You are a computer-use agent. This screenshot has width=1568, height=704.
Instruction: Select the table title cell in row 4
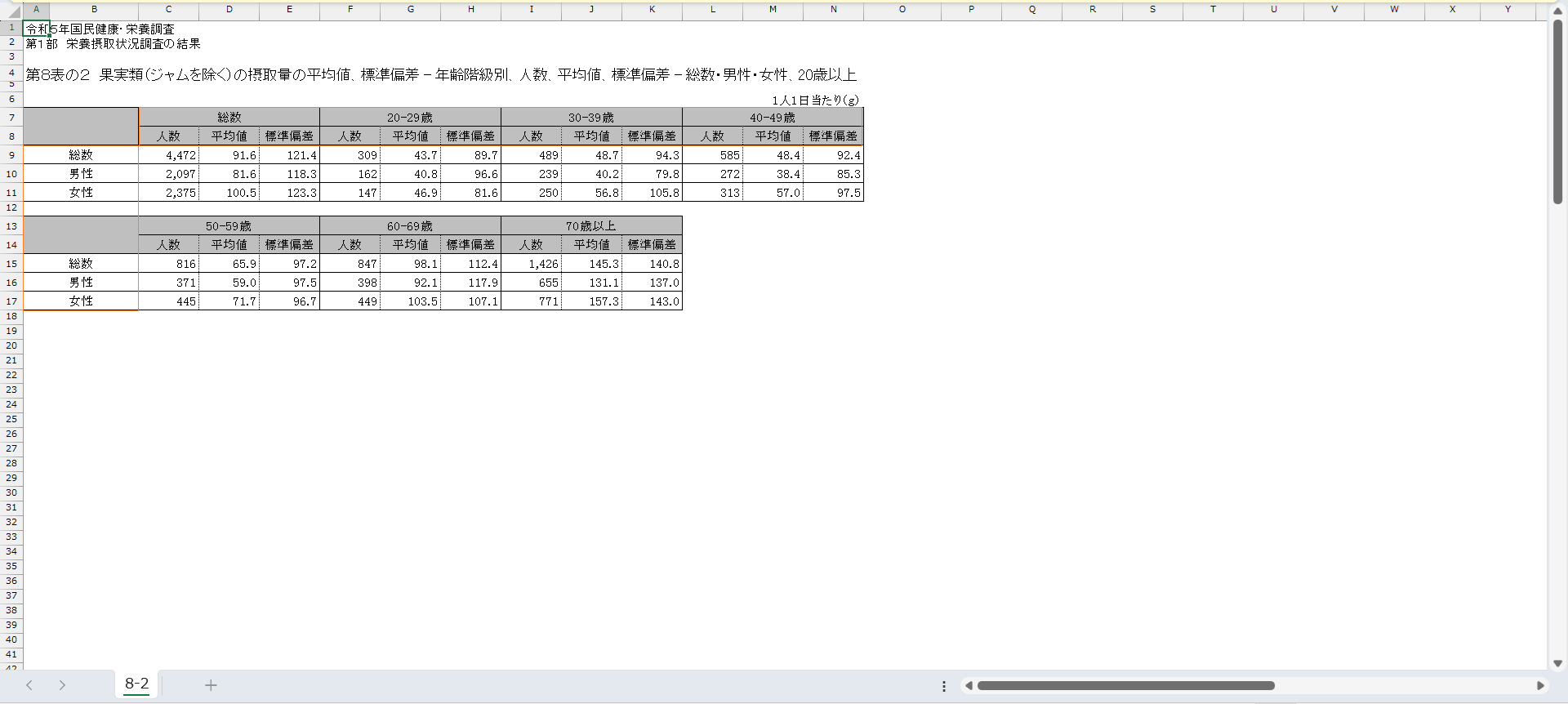[x=441, y=75]
